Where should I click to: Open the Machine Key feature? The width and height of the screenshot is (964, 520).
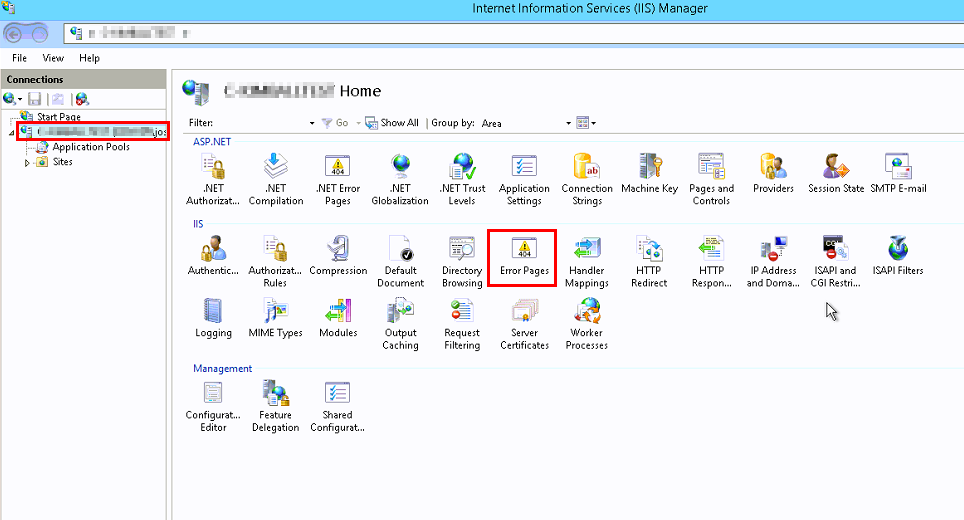(649, 174)
